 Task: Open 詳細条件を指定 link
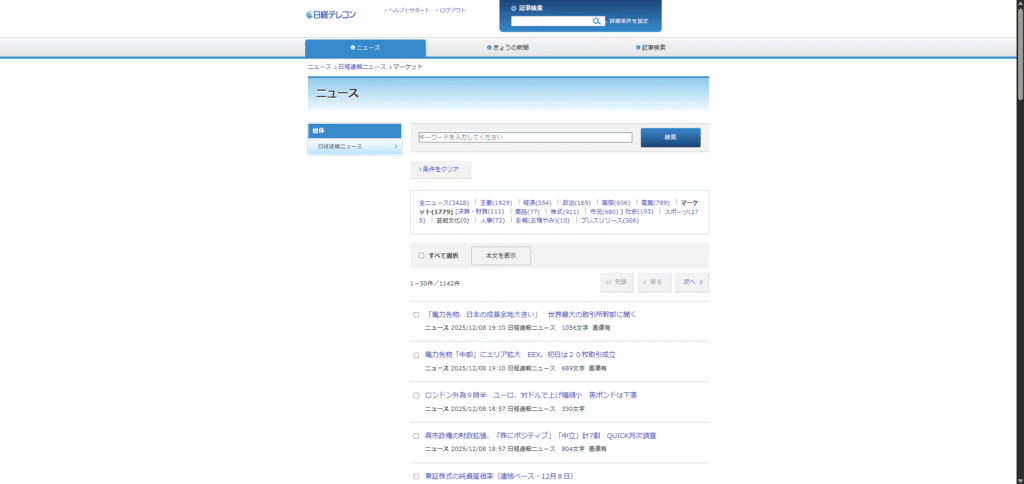[628, 22]
